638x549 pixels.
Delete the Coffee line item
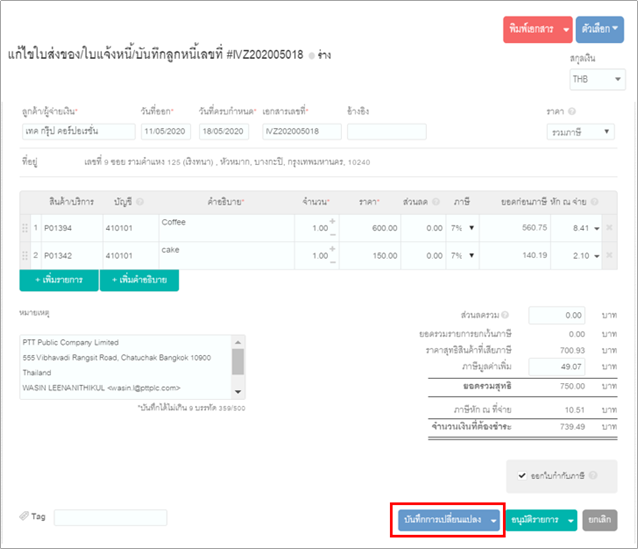tap(609, 227)
